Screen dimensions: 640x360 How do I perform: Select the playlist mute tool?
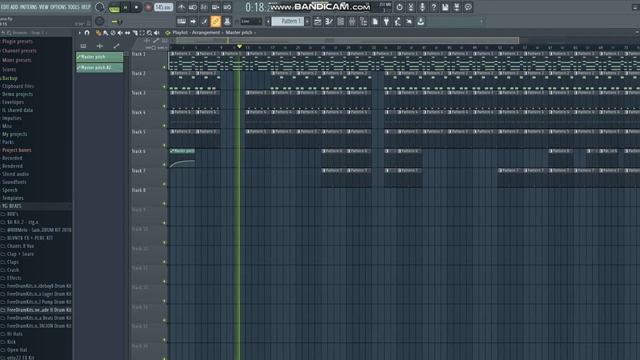click(x=120, y=33)
